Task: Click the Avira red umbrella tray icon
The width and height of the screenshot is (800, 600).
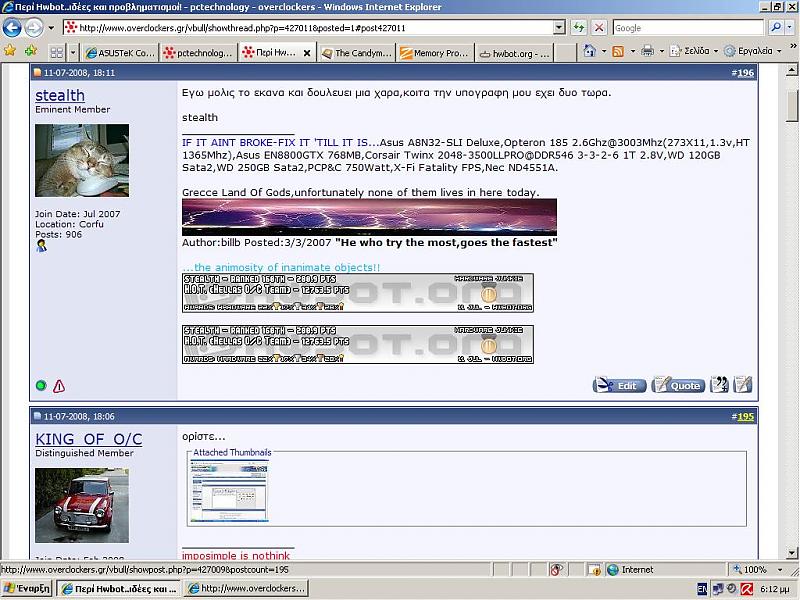Action: pos(747,589)
